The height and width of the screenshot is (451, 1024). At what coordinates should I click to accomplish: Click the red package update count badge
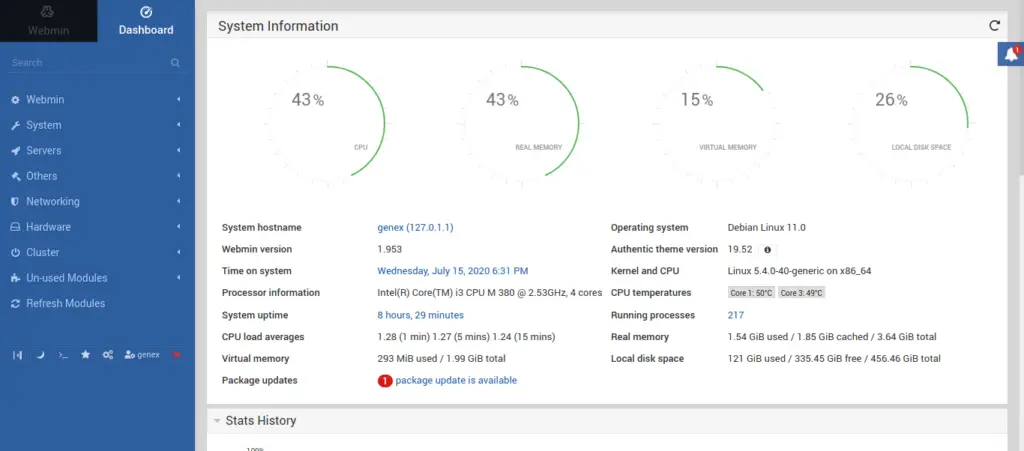click(x=385, y=381)
